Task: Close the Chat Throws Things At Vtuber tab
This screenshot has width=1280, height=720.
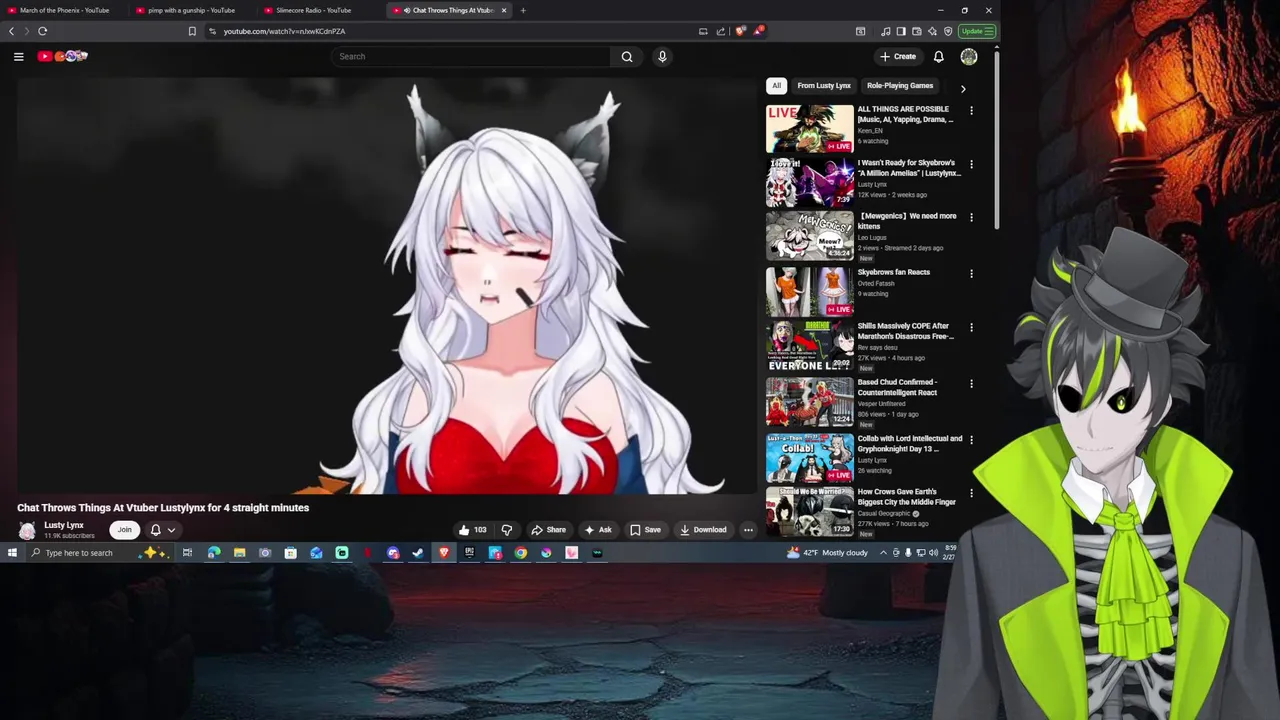Action: click(504, 10)
